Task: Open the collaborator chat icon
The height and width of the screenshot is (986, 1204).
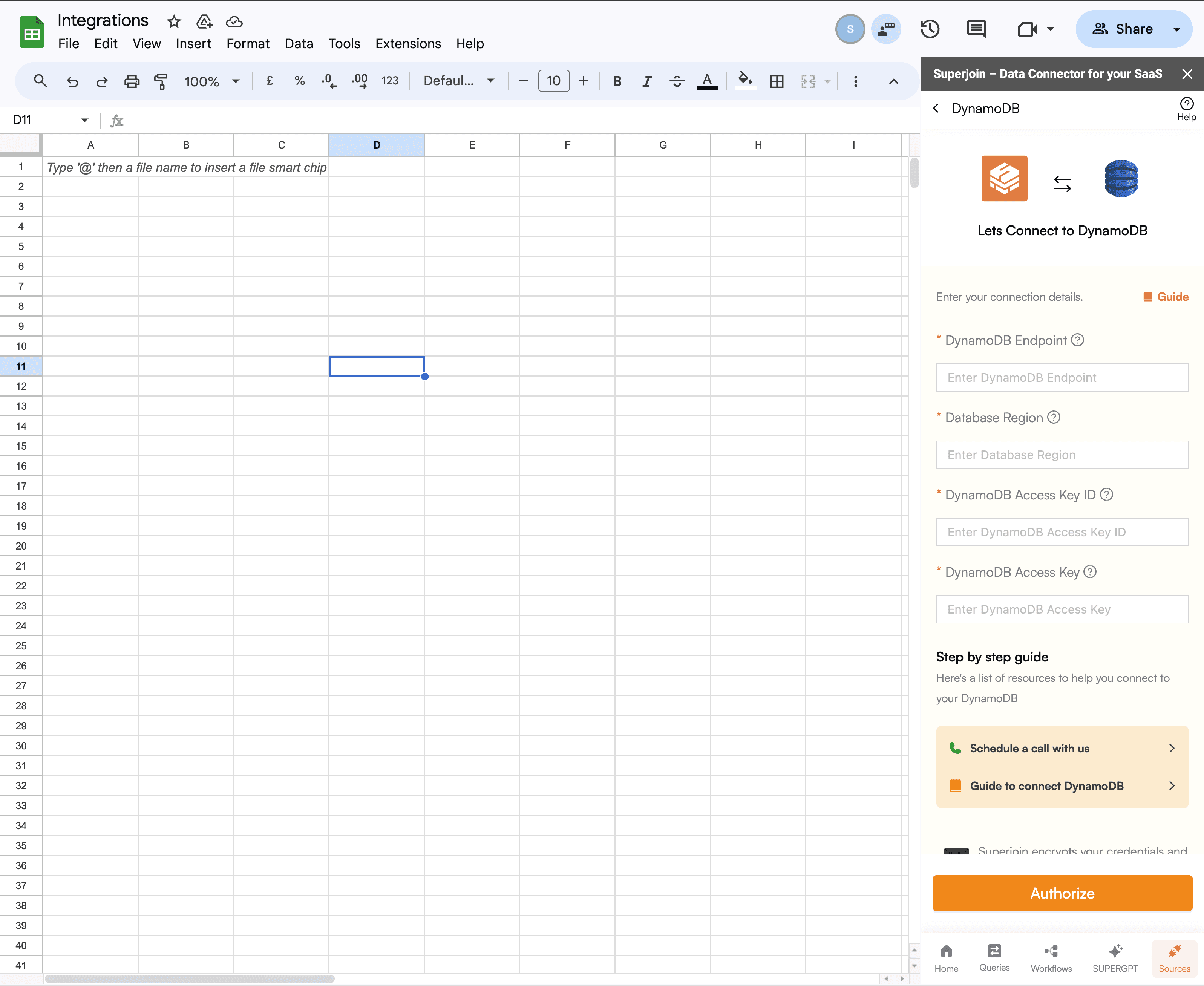Action: click(x=886, y=29)
